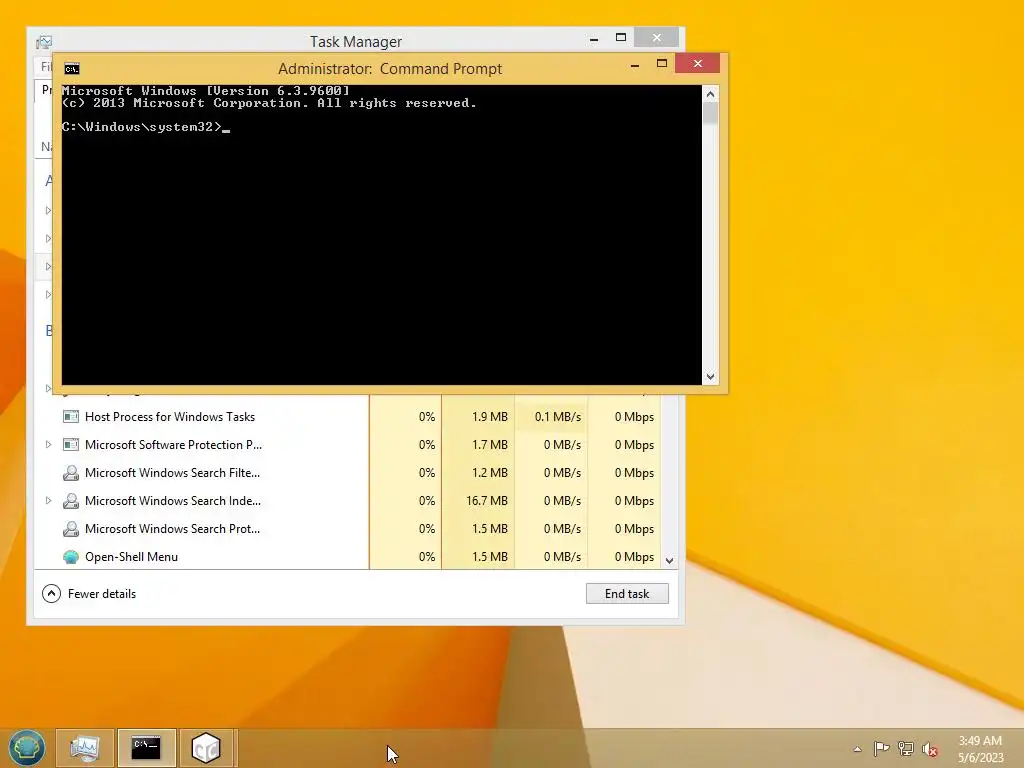Show hidden system tray icons
The width and height of the screenshot is (1024, 768).
(857, 749)
